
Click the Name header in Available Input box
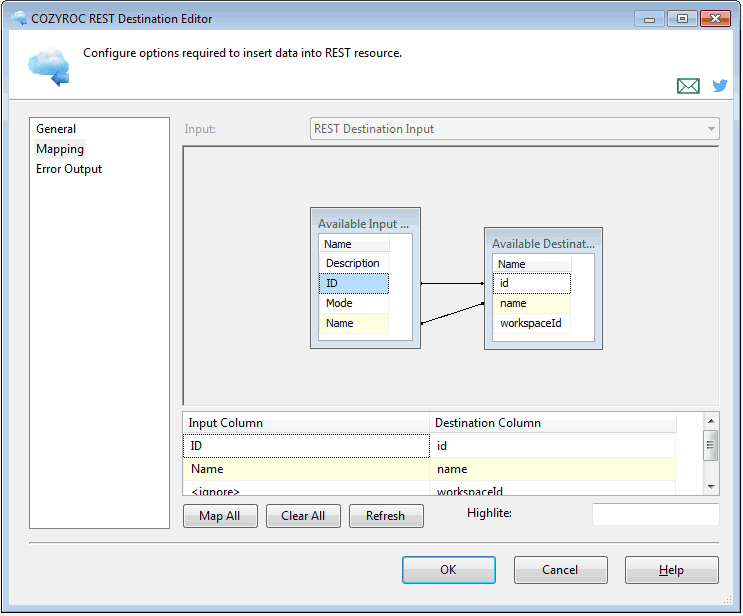[354, 244]
